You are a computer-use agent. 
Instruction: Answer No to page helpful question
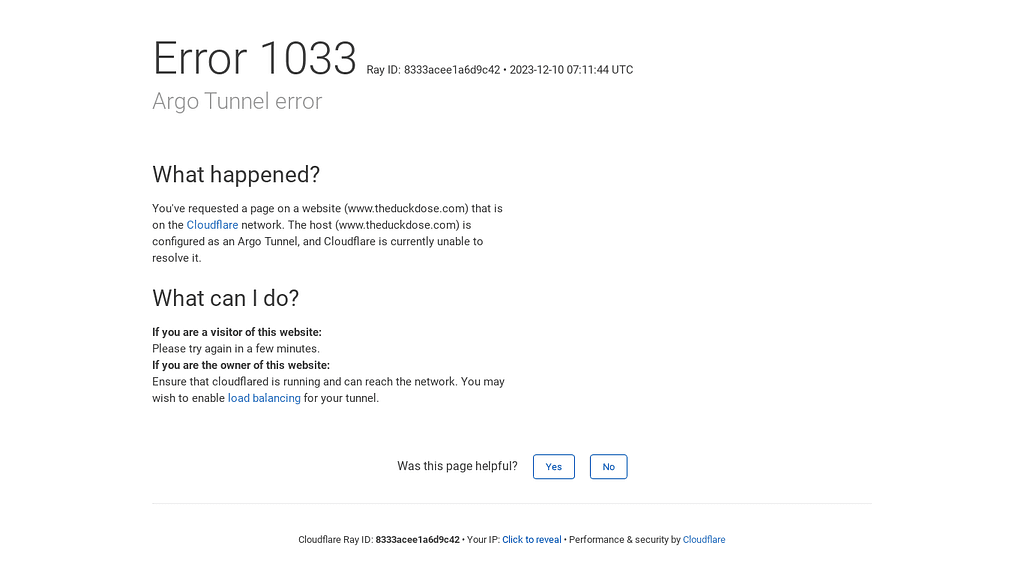point(609,466)
